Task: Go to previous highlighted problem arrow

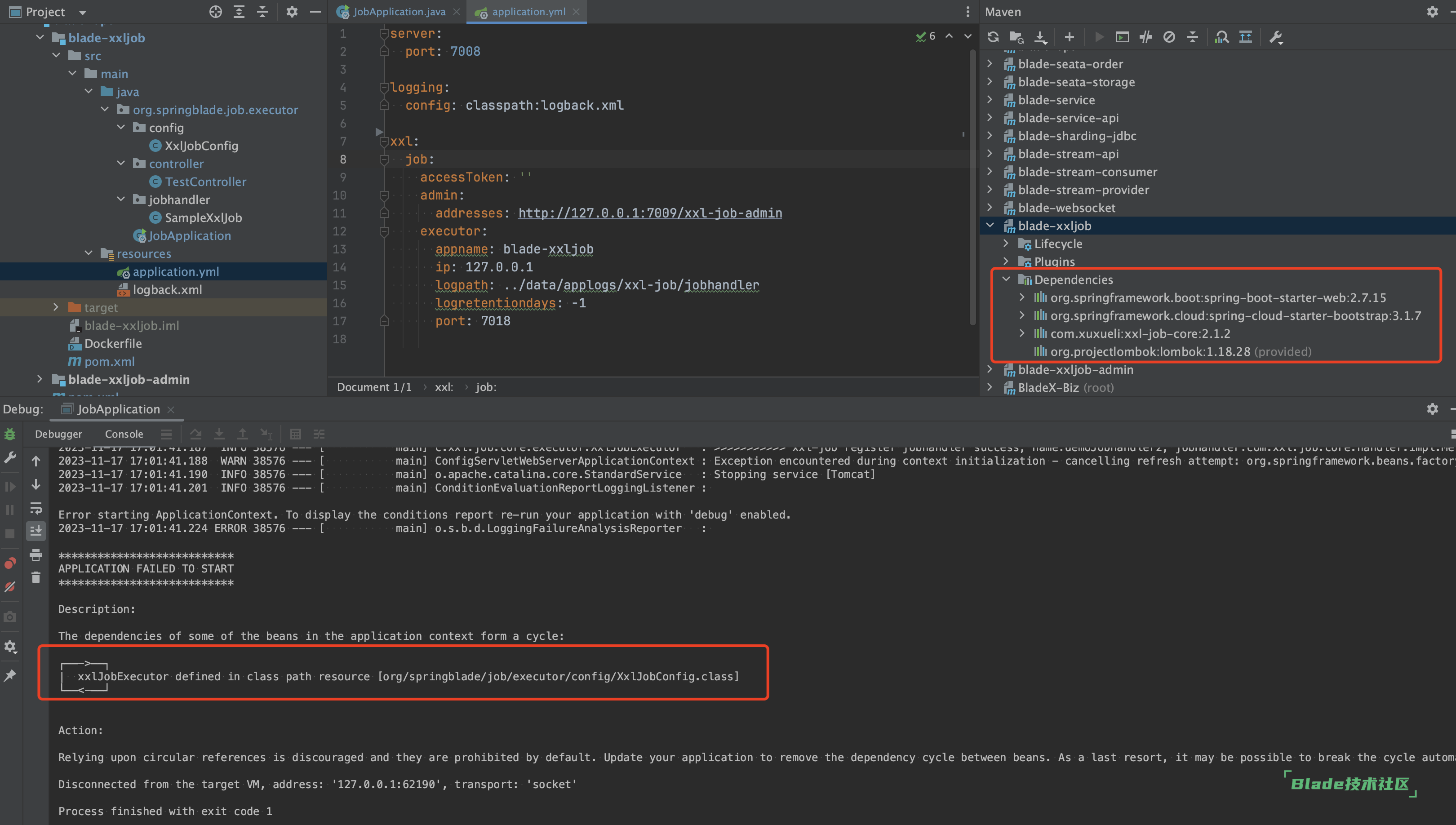Action: (x=949, y=36)
